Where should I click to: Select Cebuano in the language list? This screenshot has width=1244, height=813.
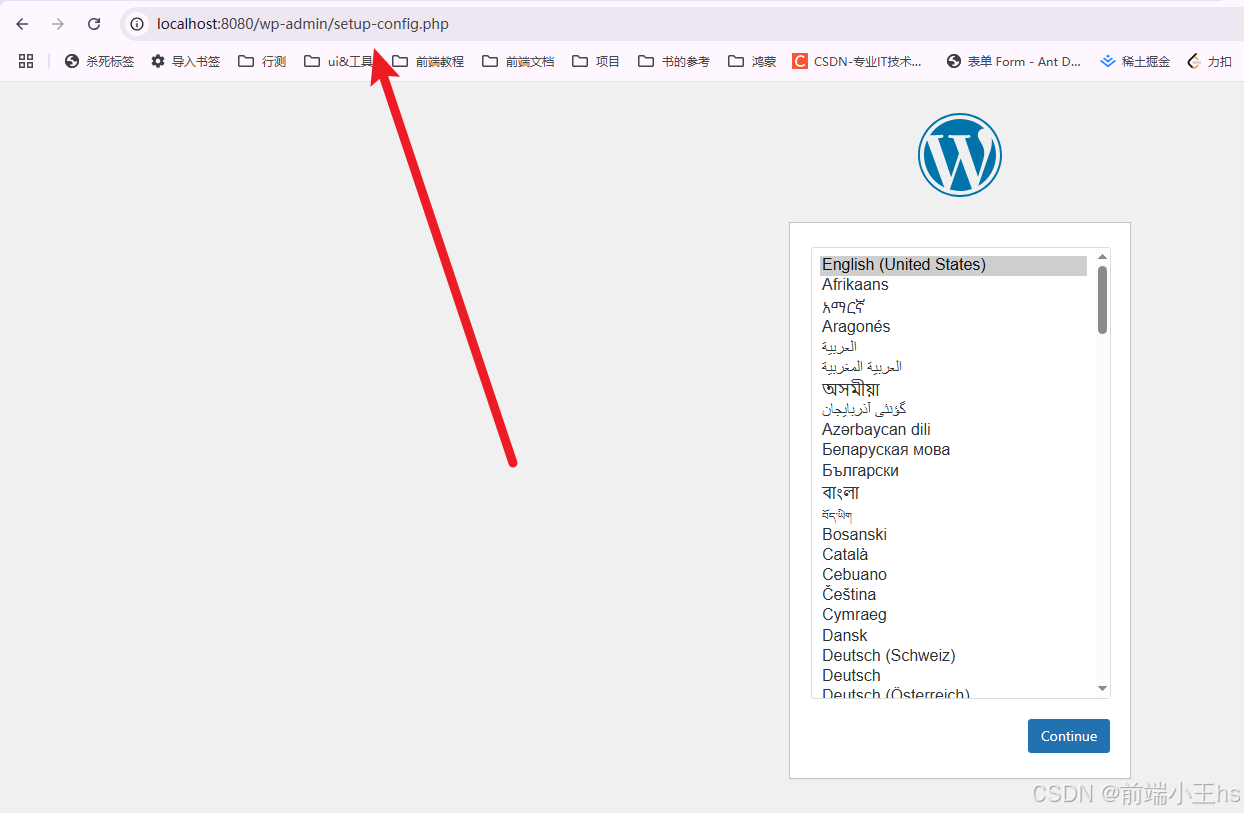[x=953, y=575]
